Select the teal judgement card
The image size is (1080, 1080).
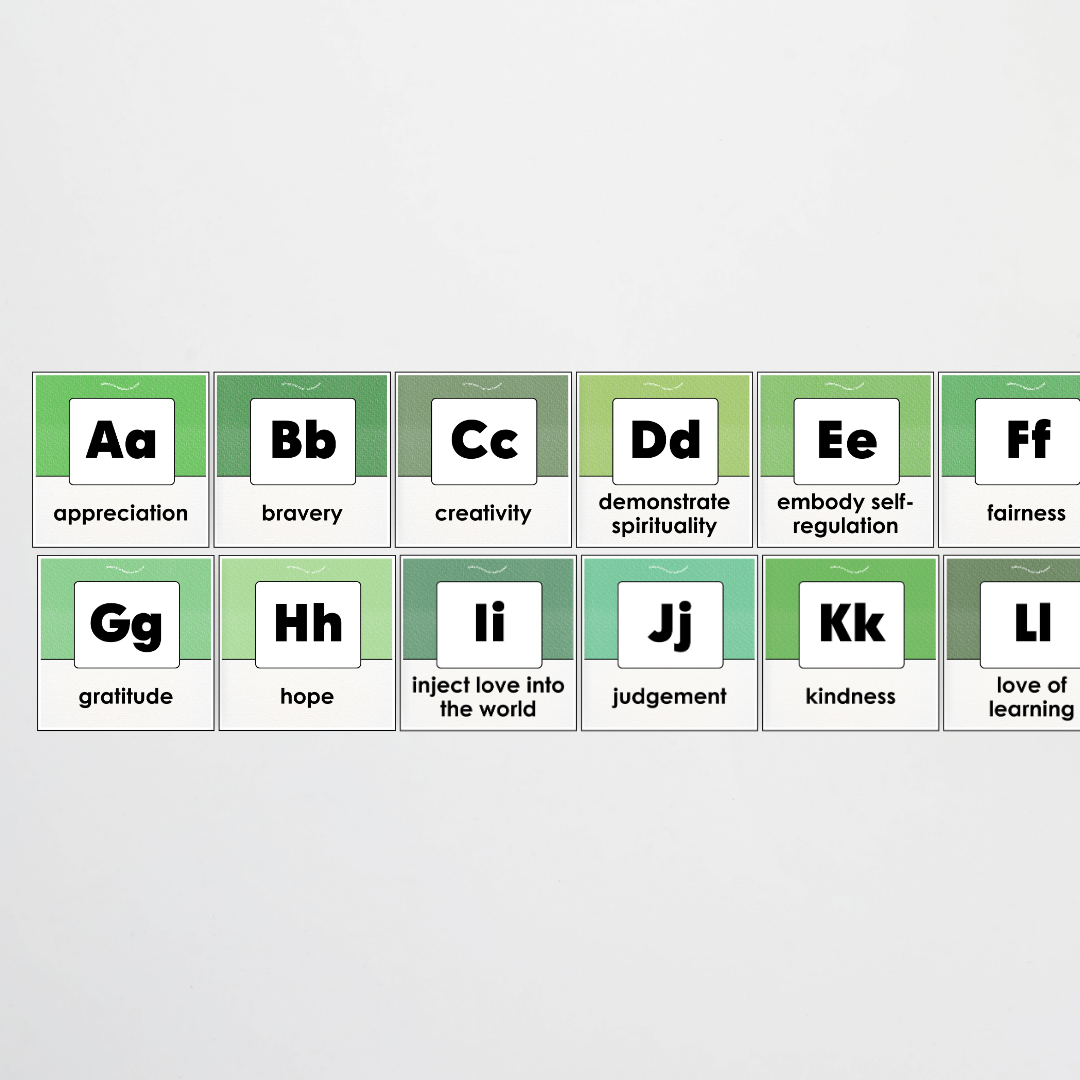669,644
